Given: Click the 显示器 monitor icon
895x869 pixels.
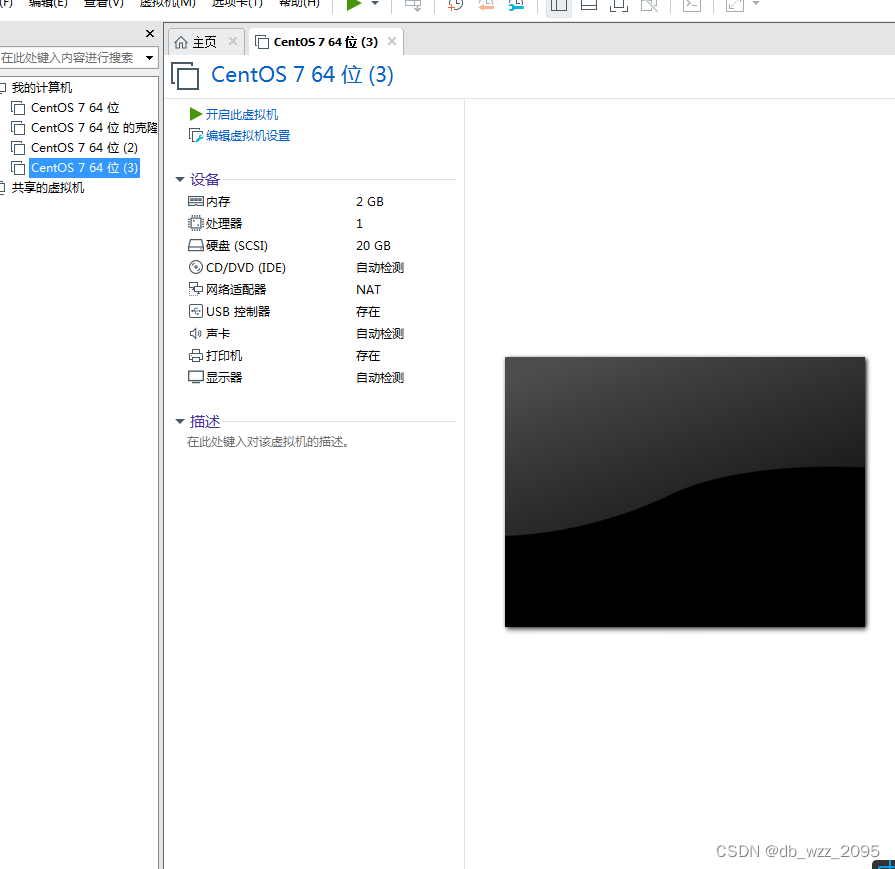Looking at the screenshot, I should point(196,377).
